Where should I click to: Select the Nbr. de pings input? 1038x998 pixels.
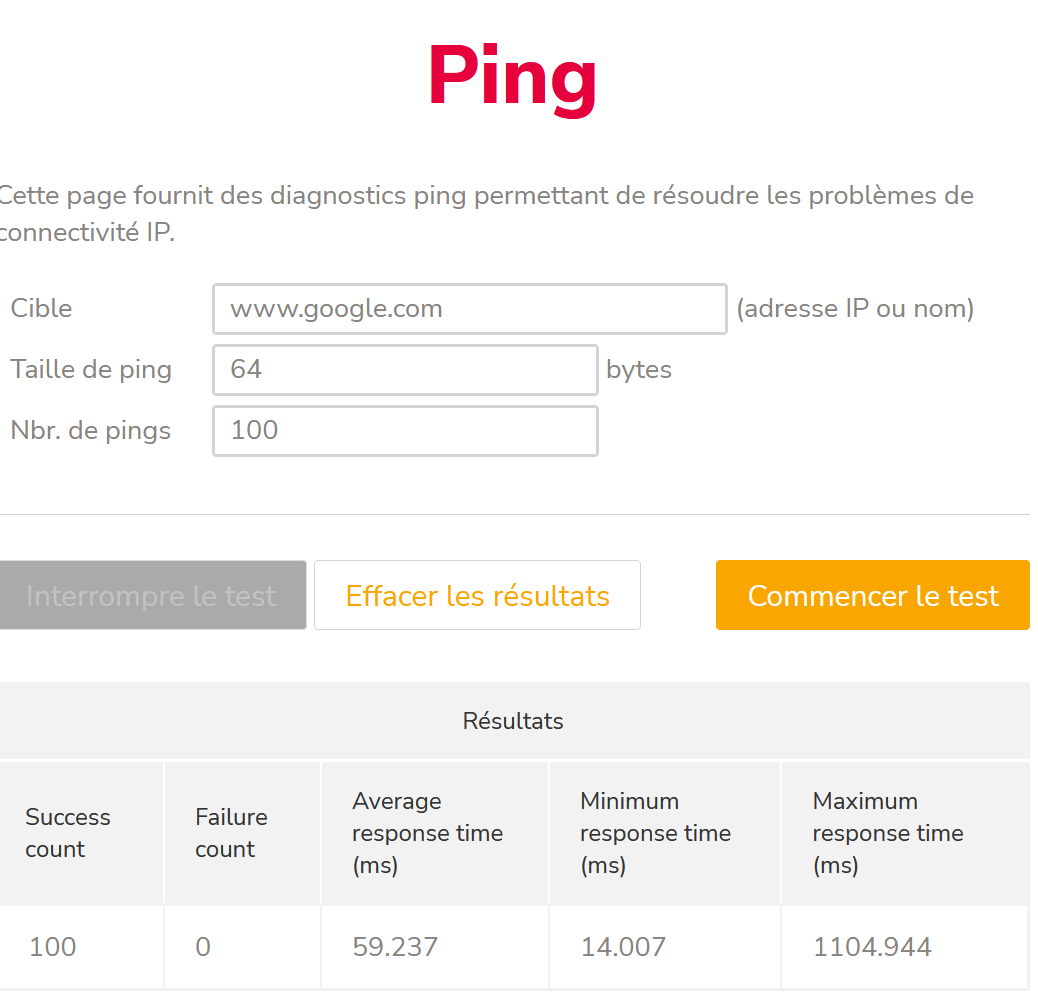pos(405,431)
